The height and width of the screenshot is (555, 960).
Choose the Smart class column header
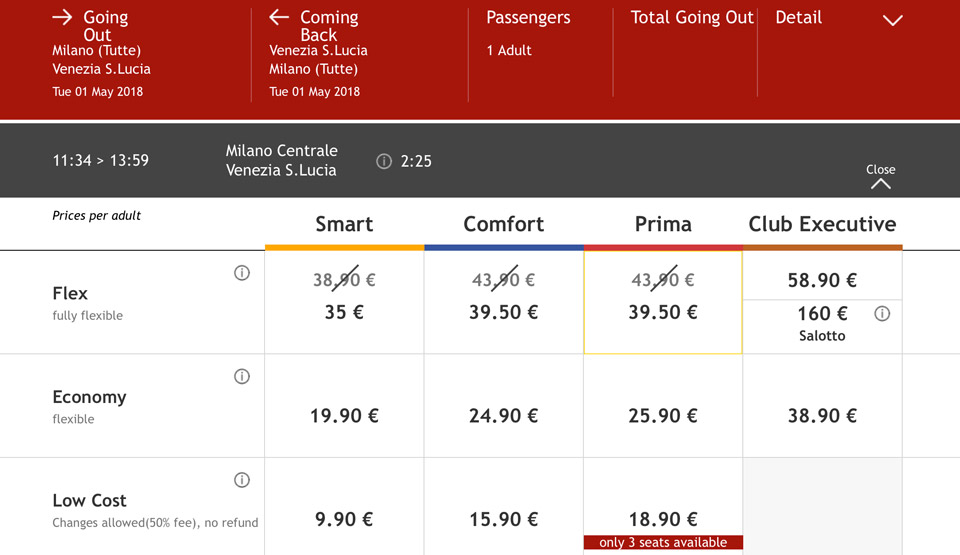[344, 224]
